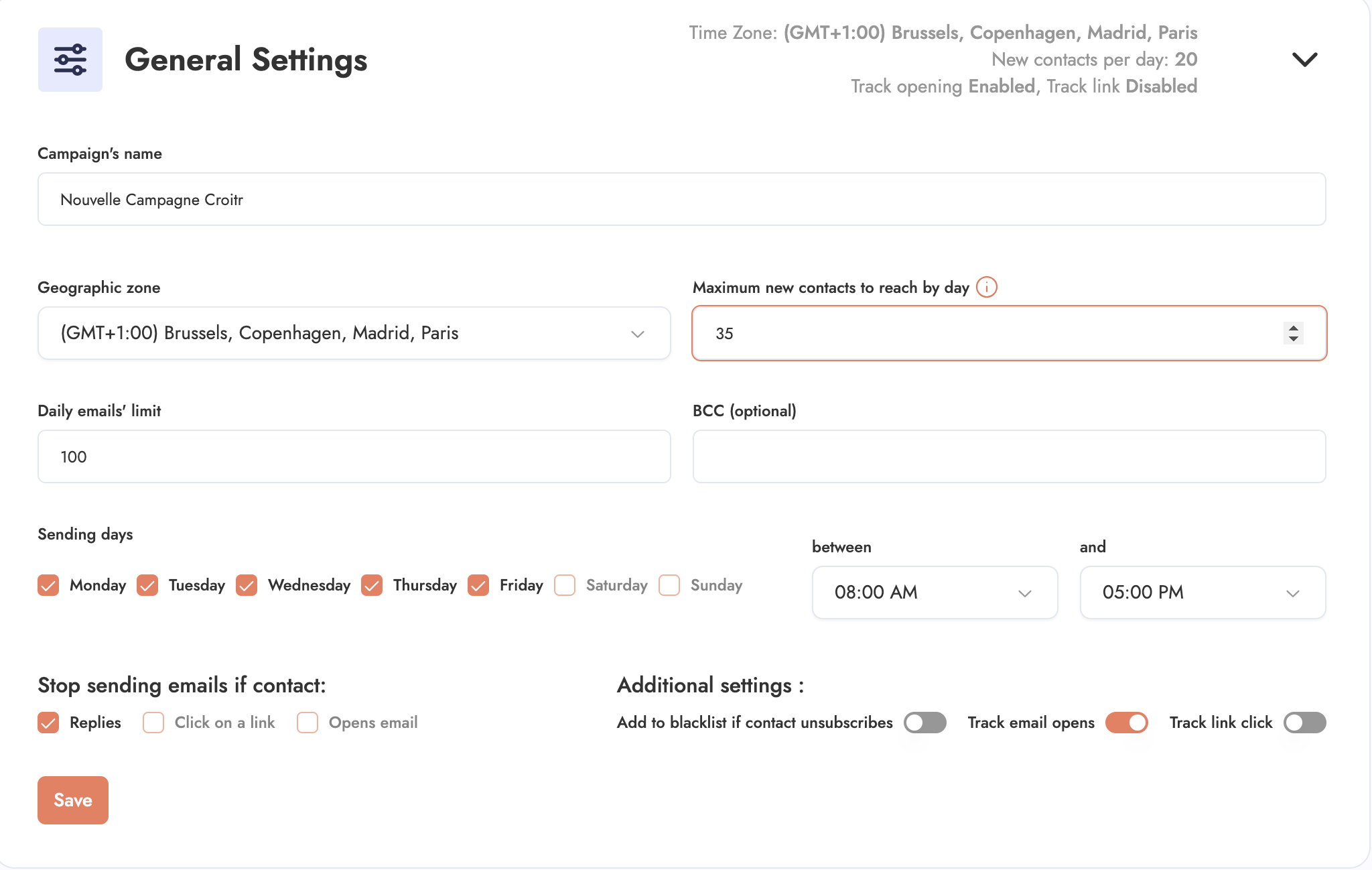The width and height of the screenshot is (1372, 870).
Task: Check the Opens email stop condition
Action: click(307, 723)
